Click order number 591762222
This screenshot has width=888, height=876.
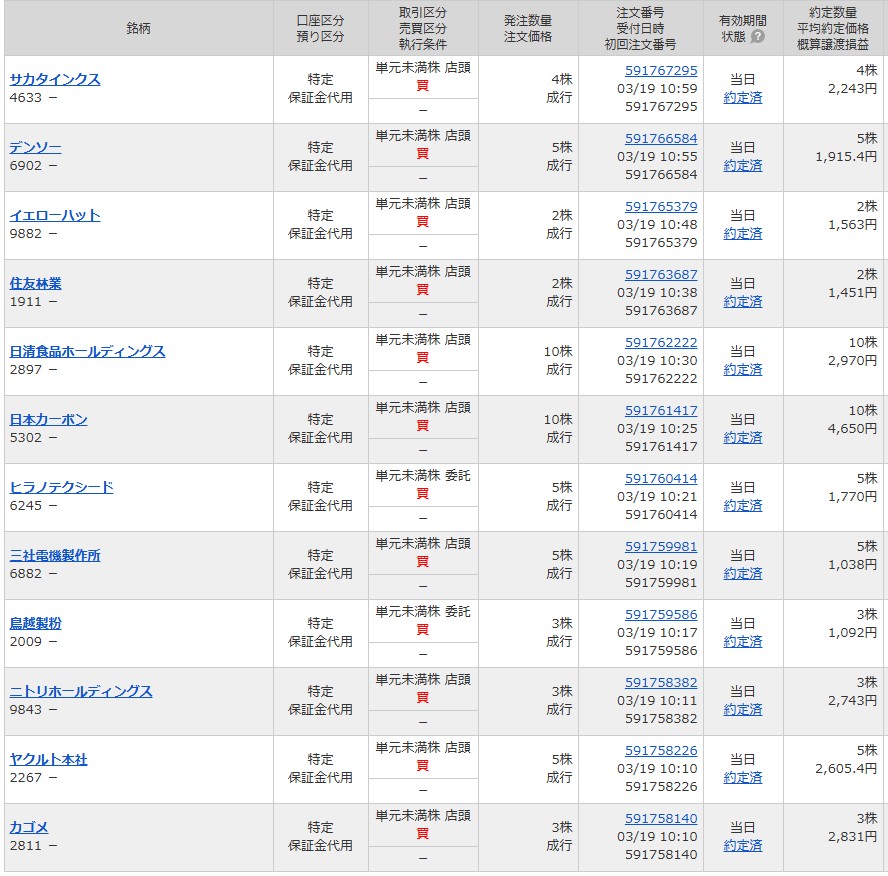661,343
